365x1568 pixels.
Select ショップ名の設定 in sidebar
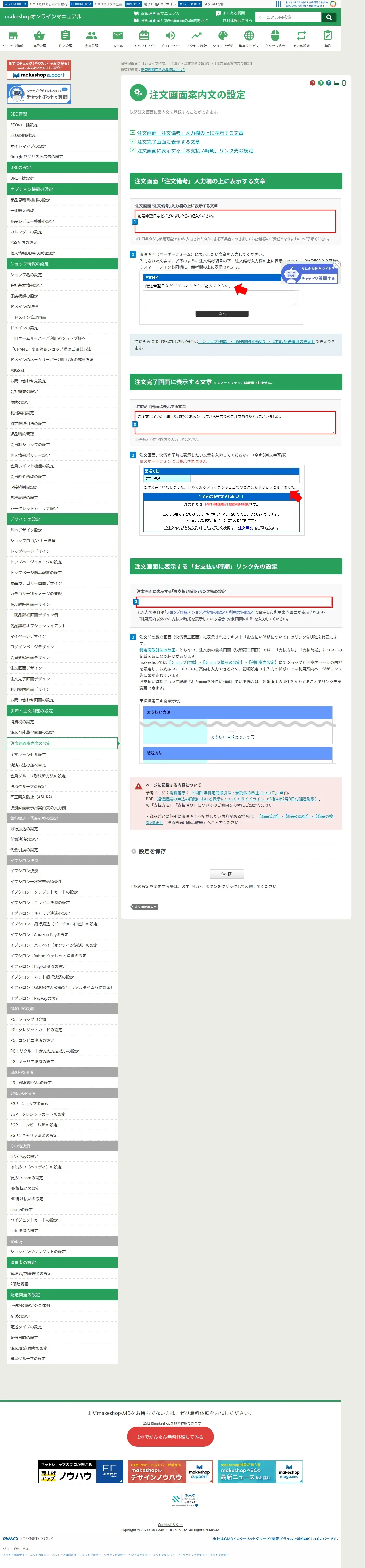pyautogui.click(x=62, y=275)
